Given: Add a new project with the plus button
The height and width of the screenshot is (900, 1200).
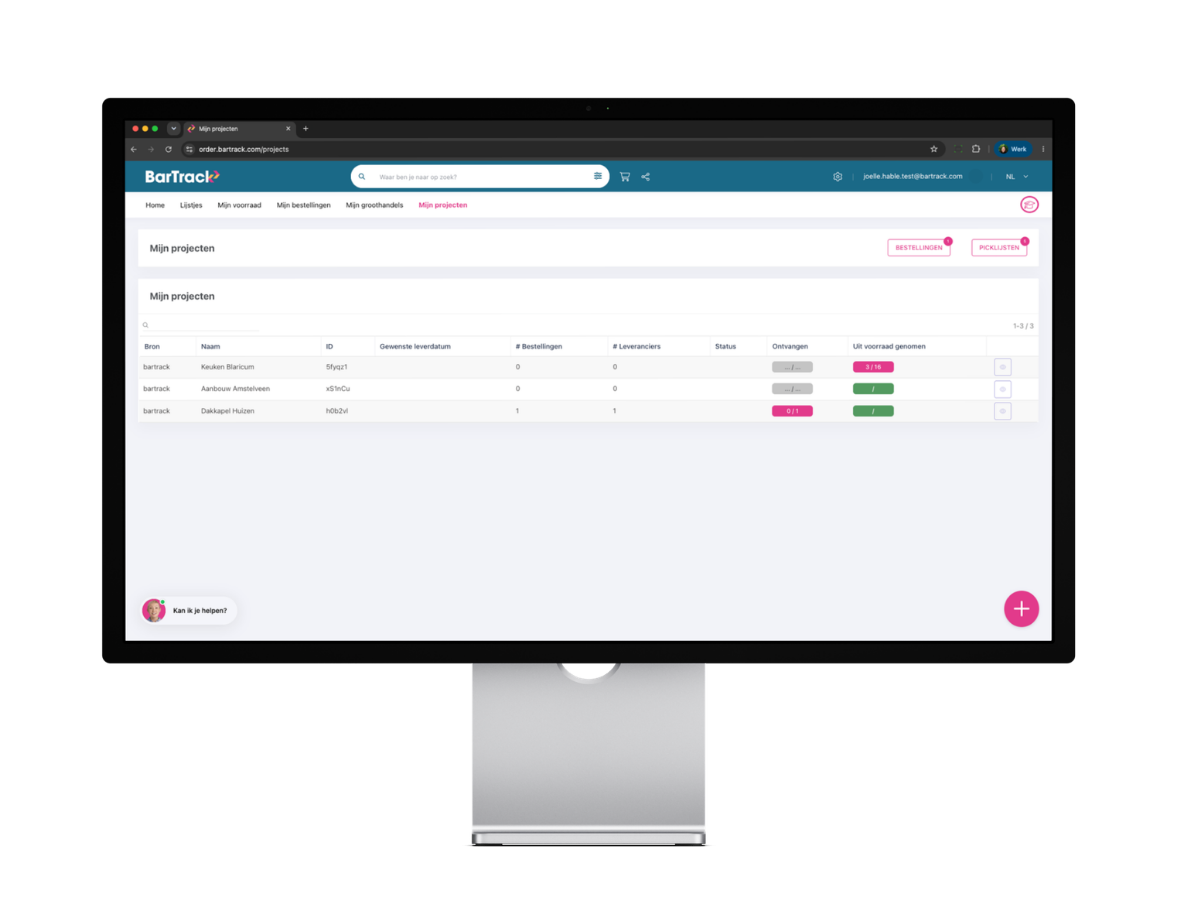Looking at the screenshot, I should [x=1021, y=608].
